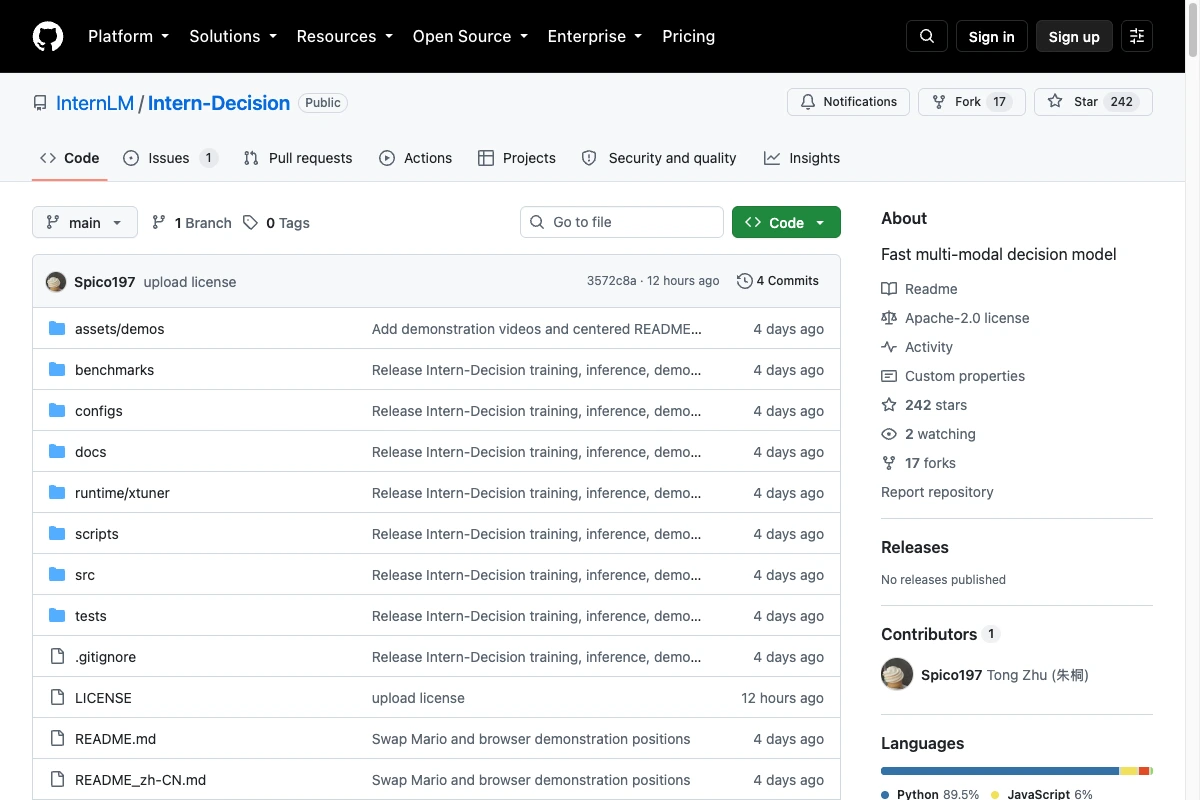This screenshot has width=1200, height=800.
Task: Click the eye icon beside 2 watching
Action: [889, 434]
